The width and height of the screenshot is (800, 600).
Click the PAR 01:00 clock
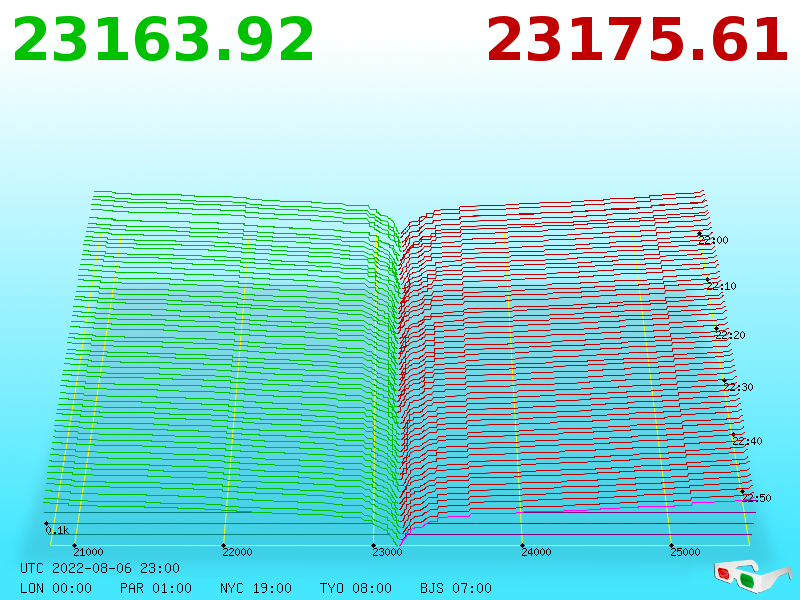coord(156,588)
